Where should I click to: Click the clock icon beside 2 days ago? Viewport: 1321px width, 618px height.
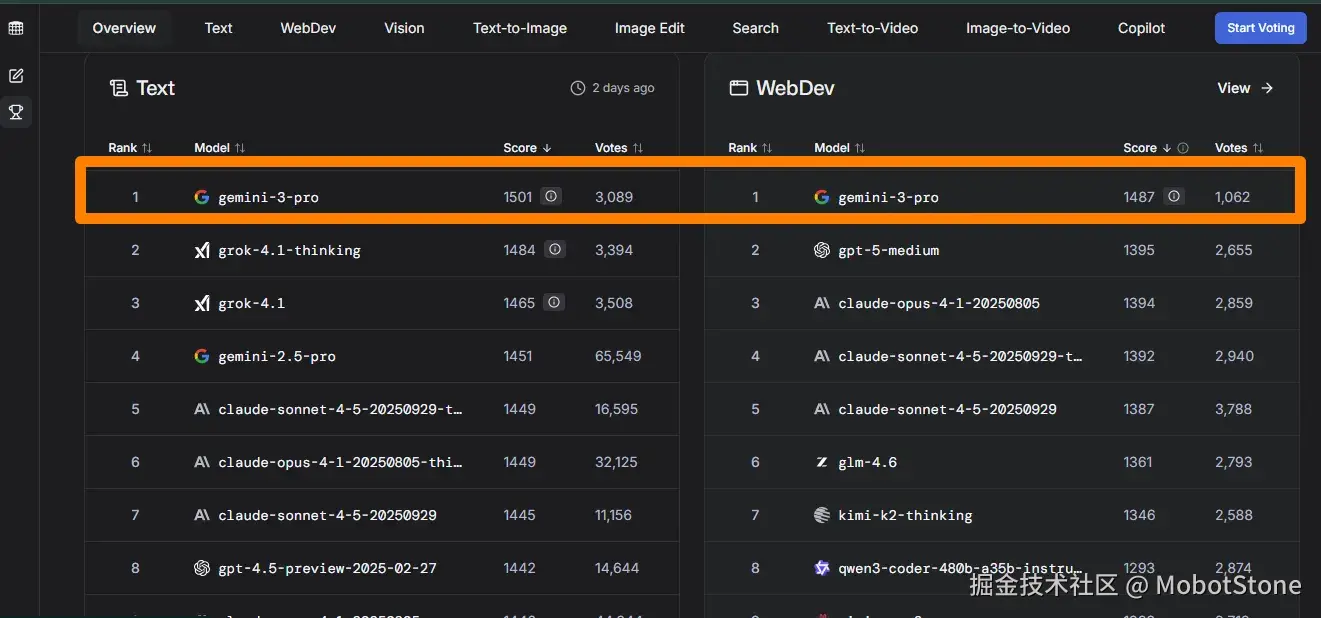(x=578, y=88)
